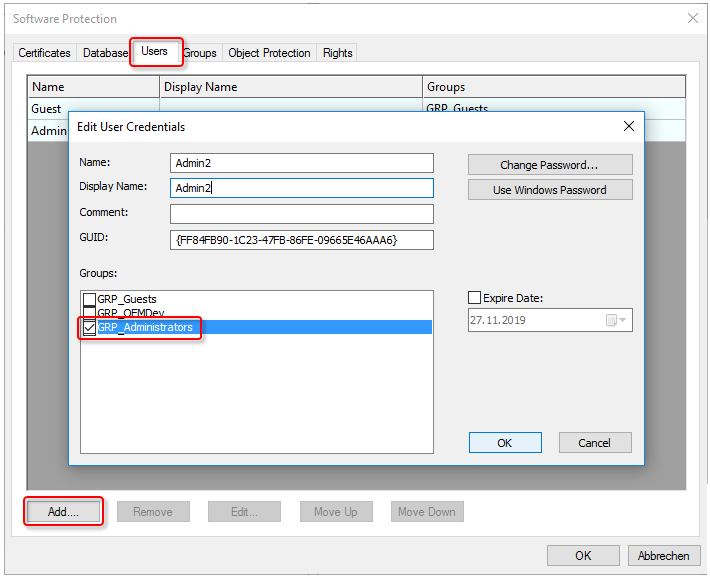The height and width of the screenshot is (578, 710).
Task: Click into the Display Name field
Action: point(302,188)
